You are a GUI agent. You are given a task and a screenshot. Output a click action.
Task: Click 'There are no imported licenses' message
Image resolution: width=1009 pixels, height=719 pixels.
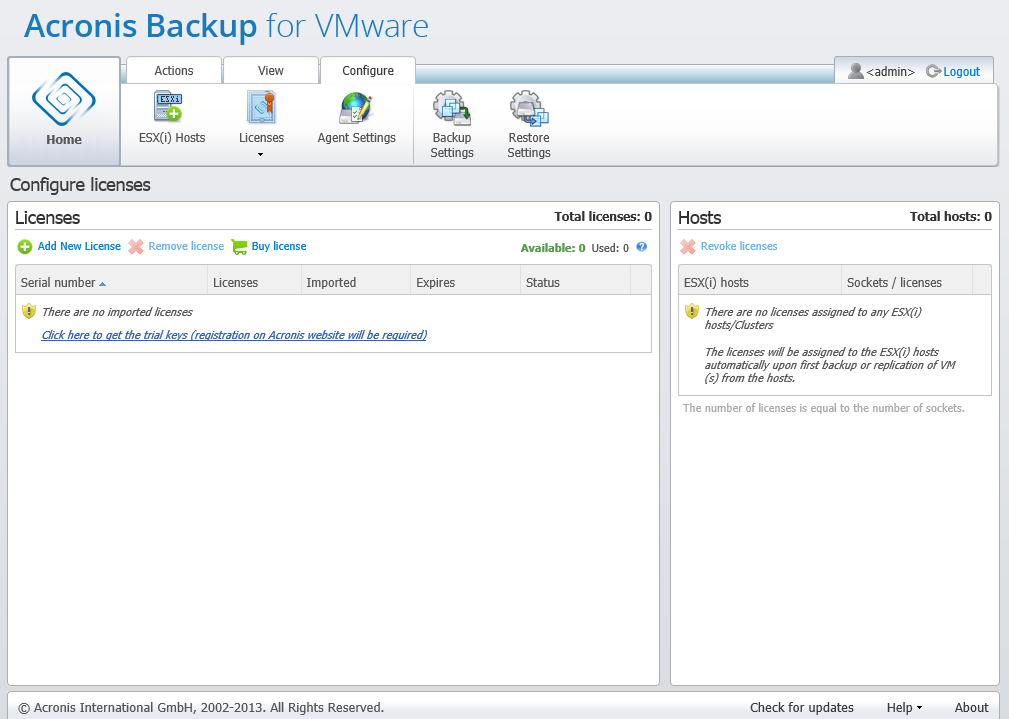point(117,312)
